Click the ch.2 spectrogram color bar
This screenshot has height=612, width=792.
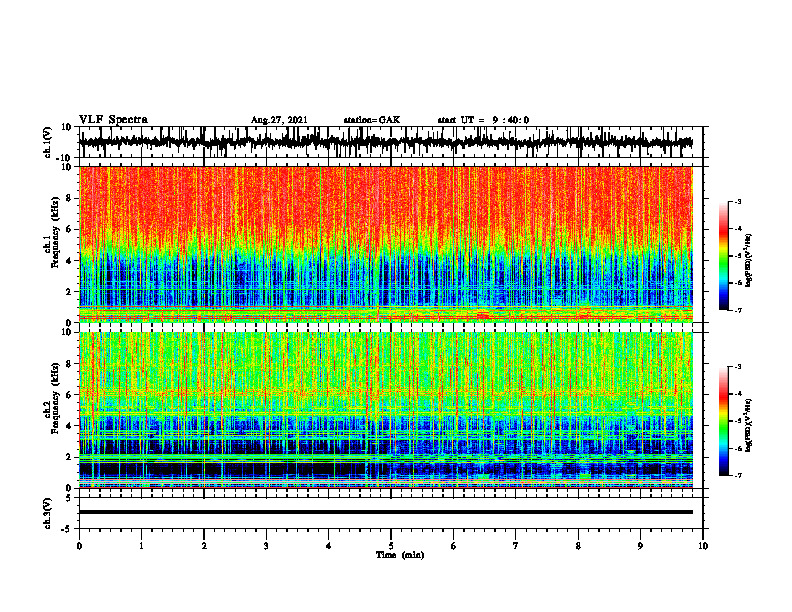pyautogui.click(x=724, y=421)
